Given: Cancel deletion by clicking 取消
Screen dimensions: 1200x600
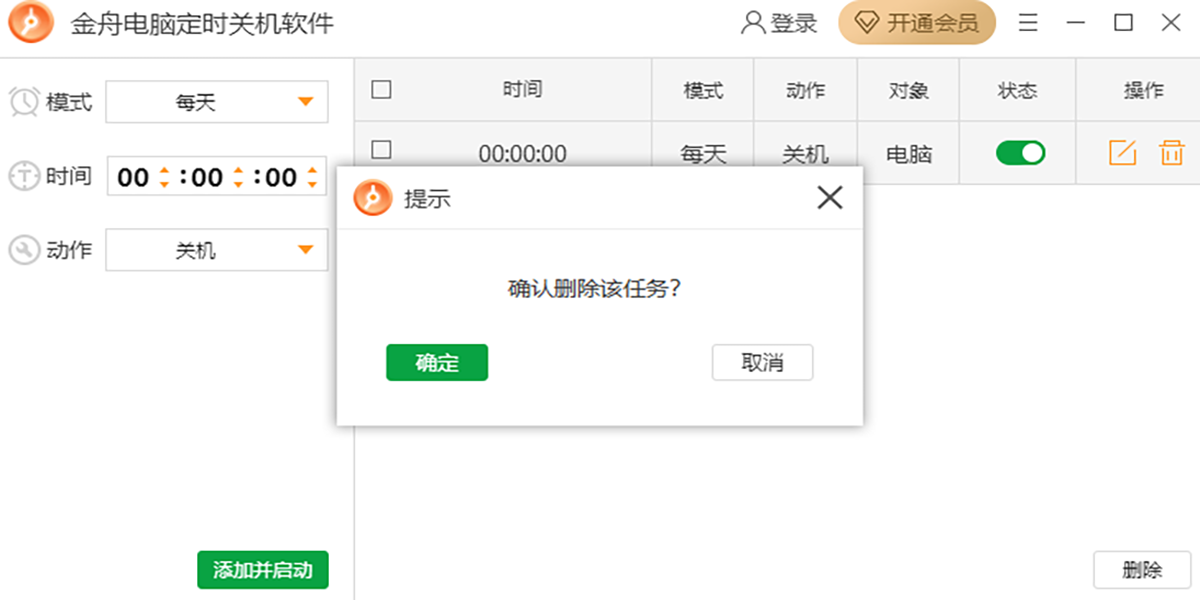Looking at the screenshot, I should 762,362.
